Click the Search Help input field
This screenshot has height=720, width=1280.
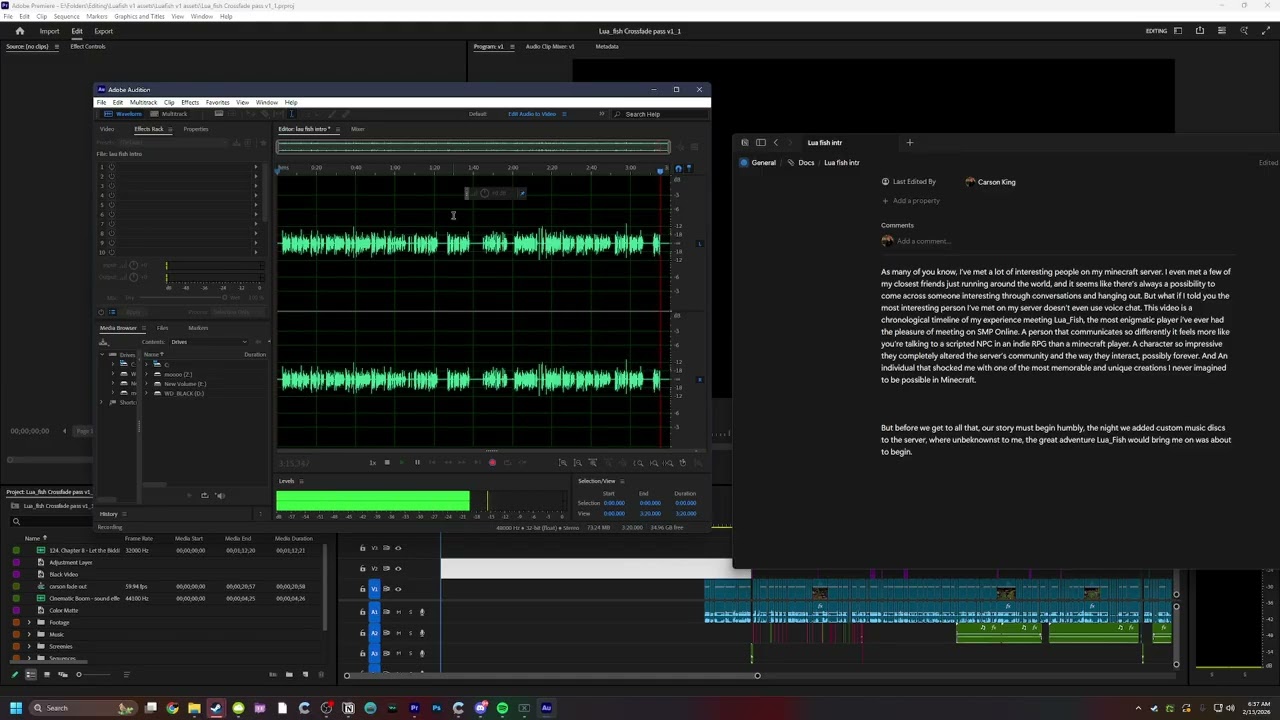(x=657, y=114)
